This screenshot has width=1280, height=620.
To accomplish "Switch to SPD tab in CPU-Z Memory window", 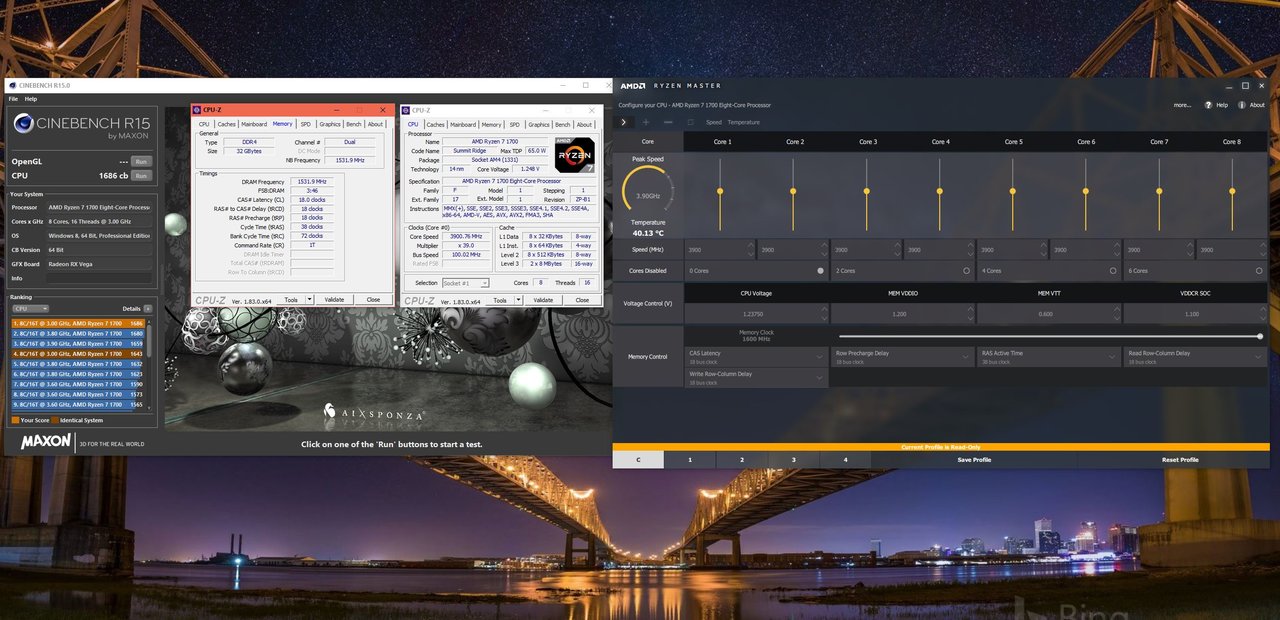I will 306,124.
